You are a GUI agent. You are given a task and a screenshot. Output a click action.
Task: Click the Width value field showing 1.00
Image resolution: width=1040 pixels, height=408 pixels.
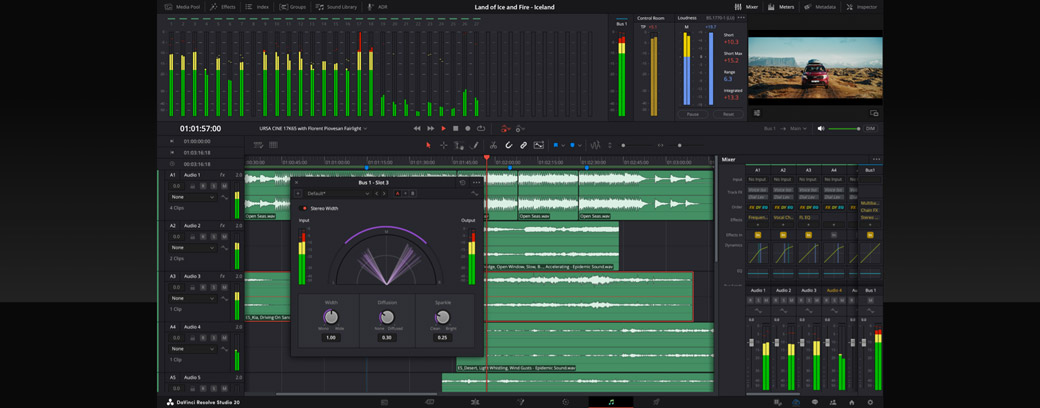(330, 338)
